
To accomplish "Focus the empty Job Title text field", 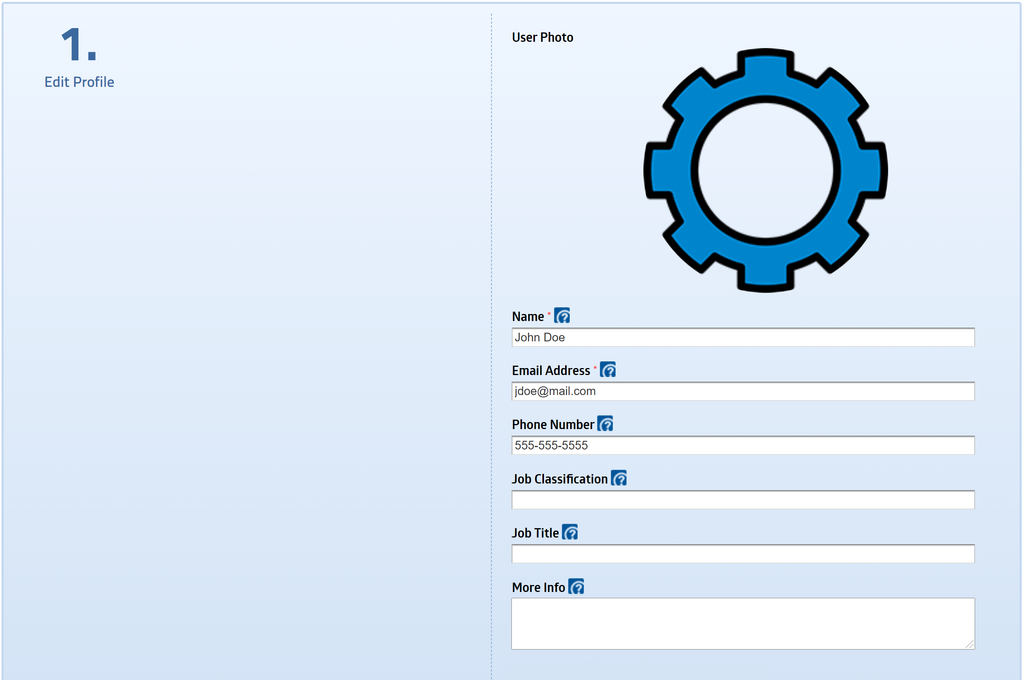I will click(742, 554).
